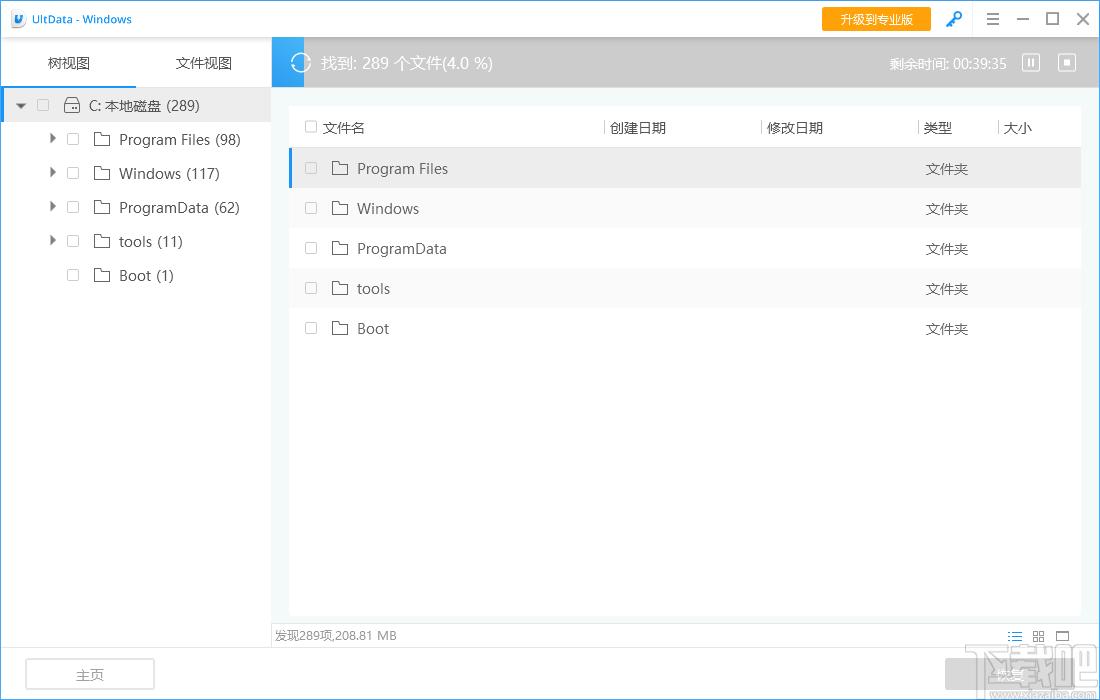Screen dimensions: 1100x700
Task: Click tools folder icon in file list
Action: click(340, 288)
